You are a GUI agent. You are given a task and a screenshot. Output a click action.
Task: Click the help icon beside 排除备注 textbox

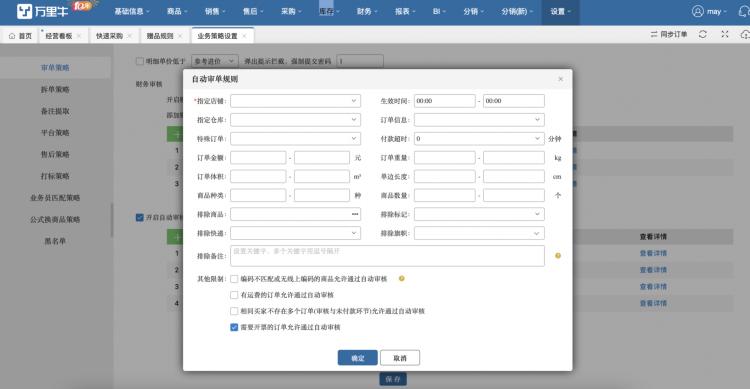[x=558, y=256]
